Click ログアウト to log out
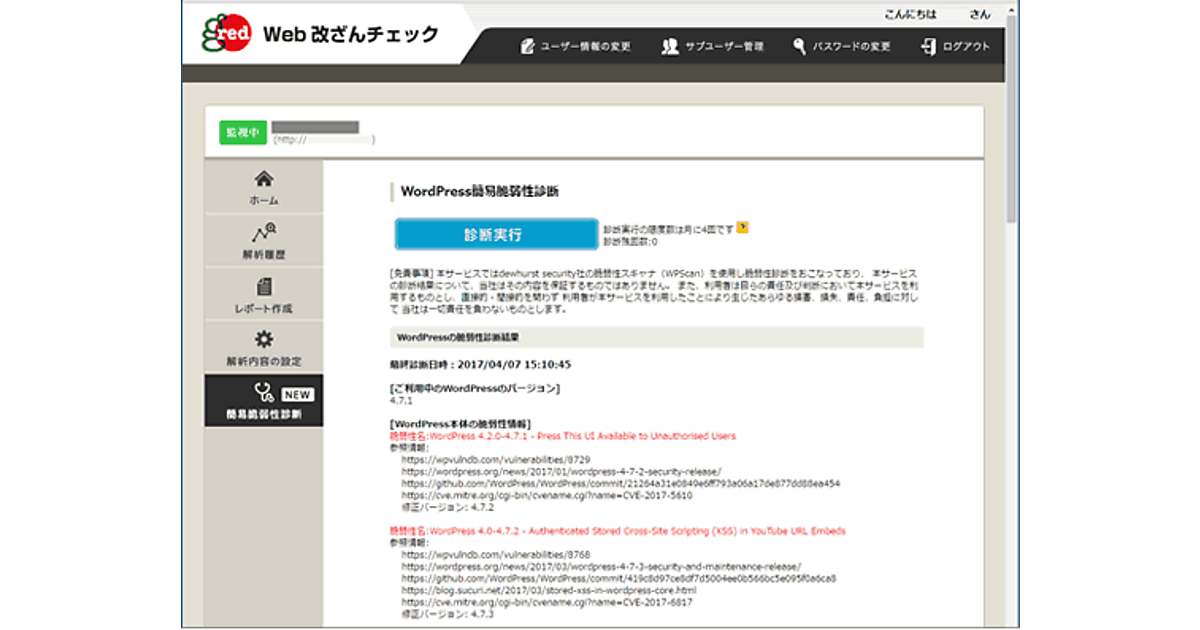Screen dimensions: 1200x630 pos(956,47)
